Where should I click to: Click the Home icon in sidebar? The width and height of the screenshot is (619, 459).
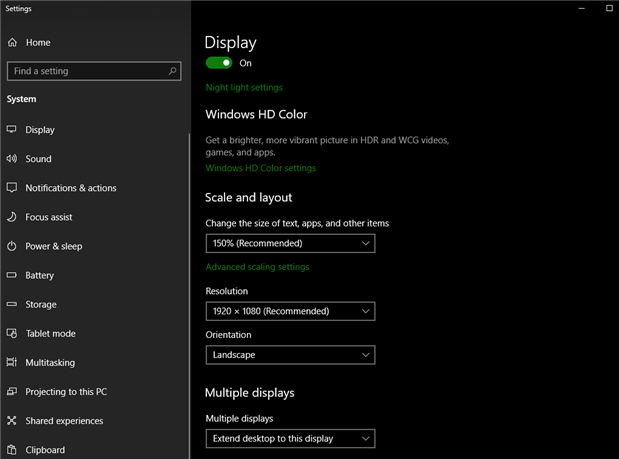tap(12, 43)
